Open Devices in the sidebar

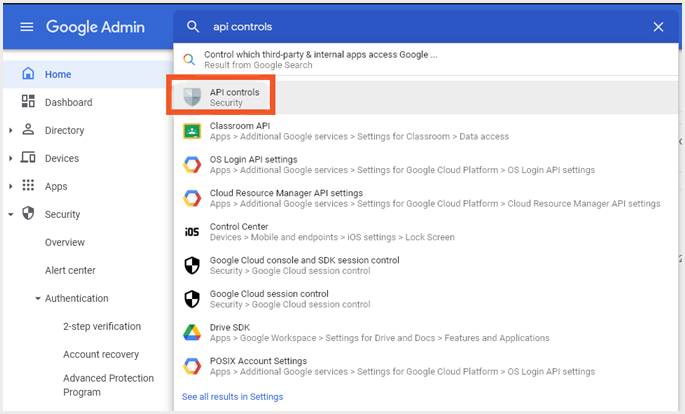tap(62, 159)
